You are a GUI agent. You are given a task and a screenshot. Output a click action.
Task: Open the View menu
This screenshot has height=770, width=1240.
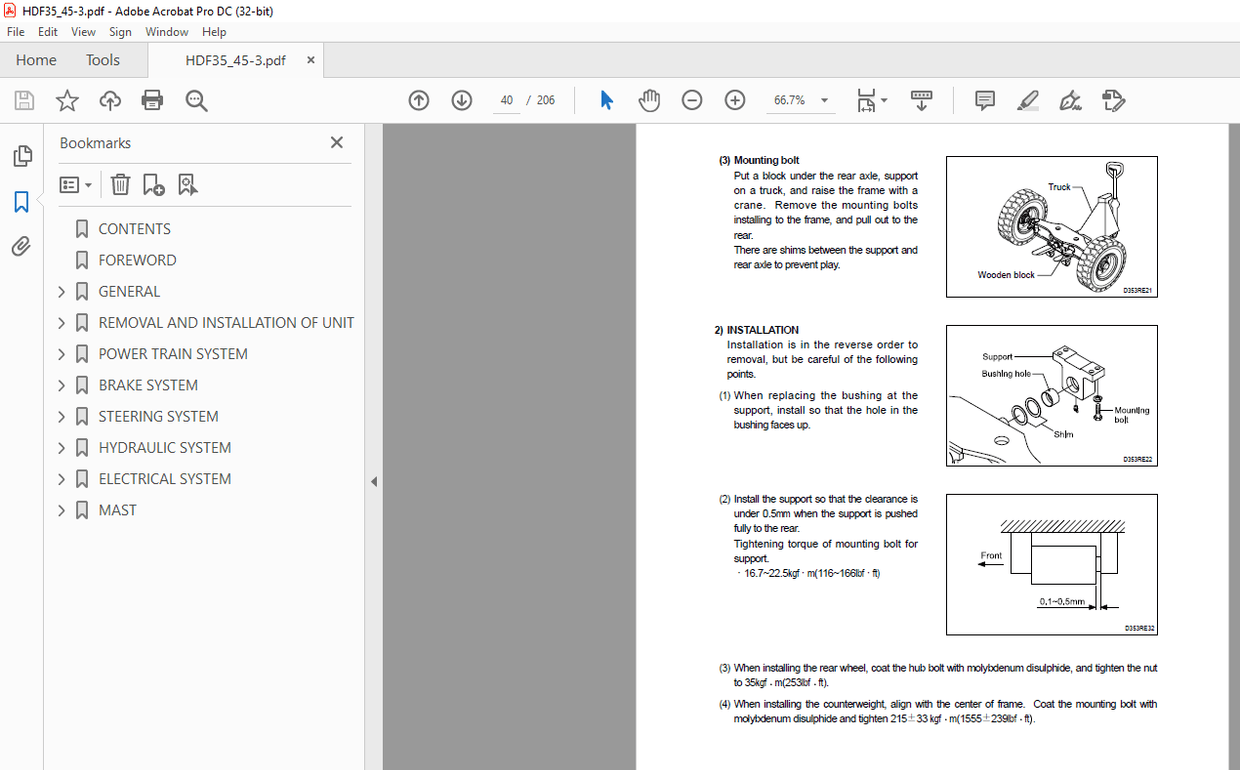tap(83, 31)
